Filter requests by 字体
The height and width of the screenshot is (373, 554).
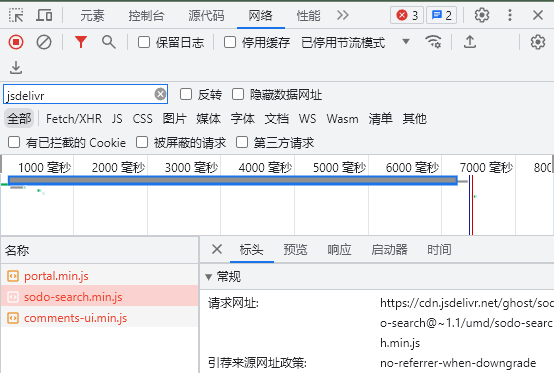243,119
